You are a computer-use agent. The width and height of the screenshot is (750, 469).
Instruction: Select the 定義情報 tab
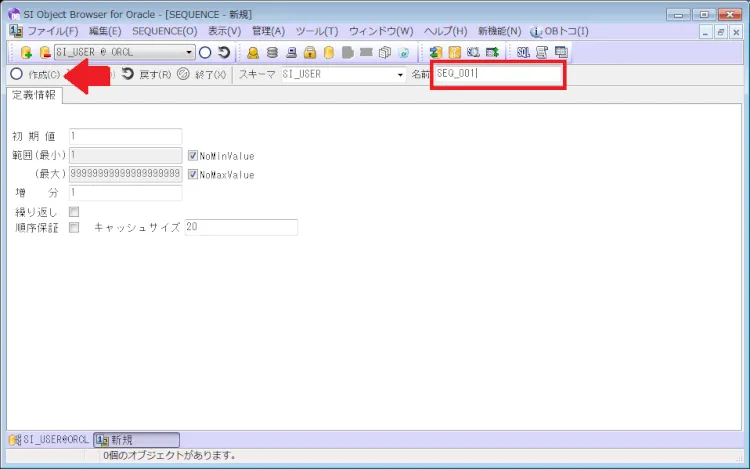34,95
